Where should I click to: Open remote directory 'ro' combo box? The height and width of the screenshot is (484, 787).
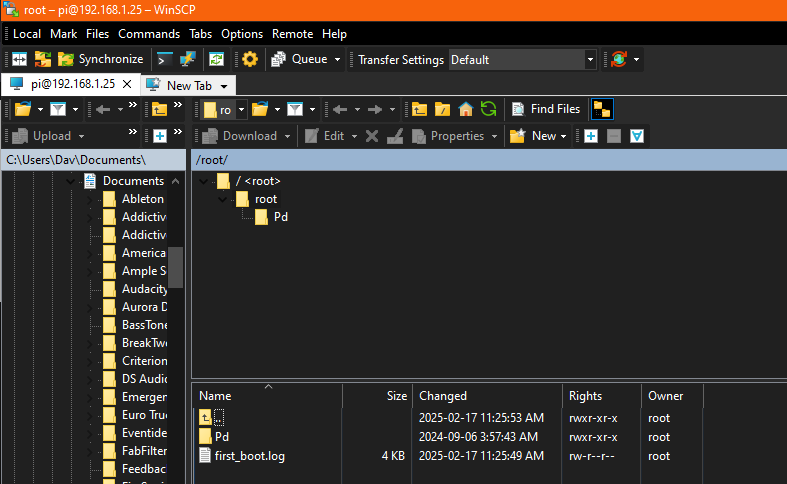tap(224, 109)
